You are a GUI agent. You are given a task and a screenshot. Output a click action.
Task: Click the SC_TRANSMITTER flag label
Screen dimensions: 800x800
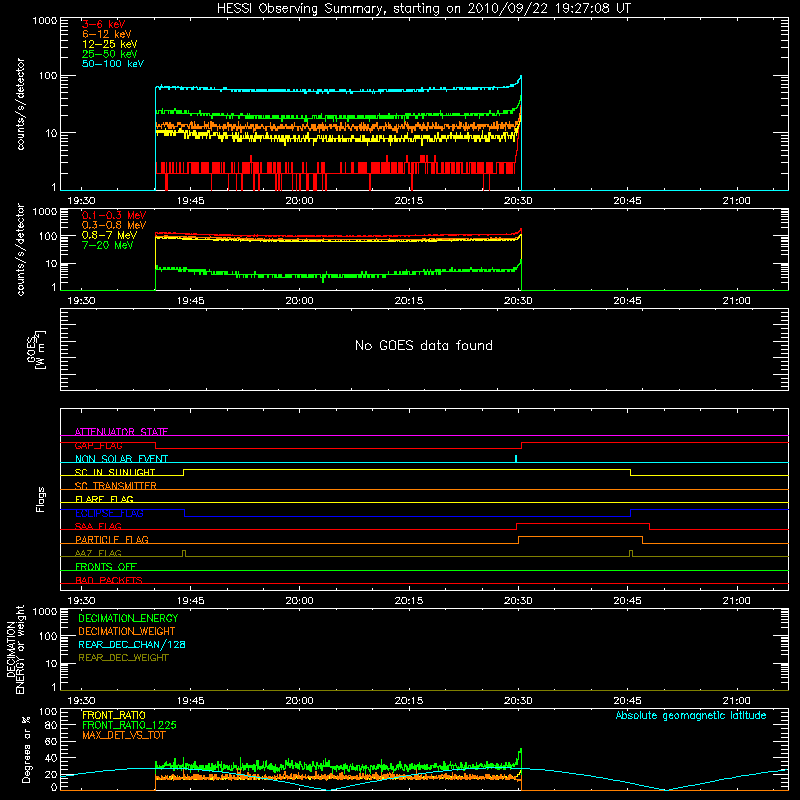pos(116,486)
